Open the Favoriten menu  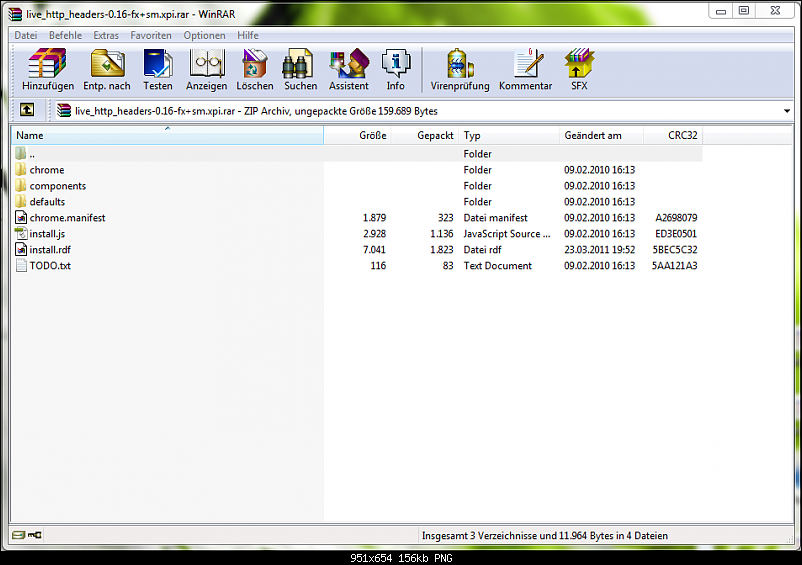[x=151, y=35]
